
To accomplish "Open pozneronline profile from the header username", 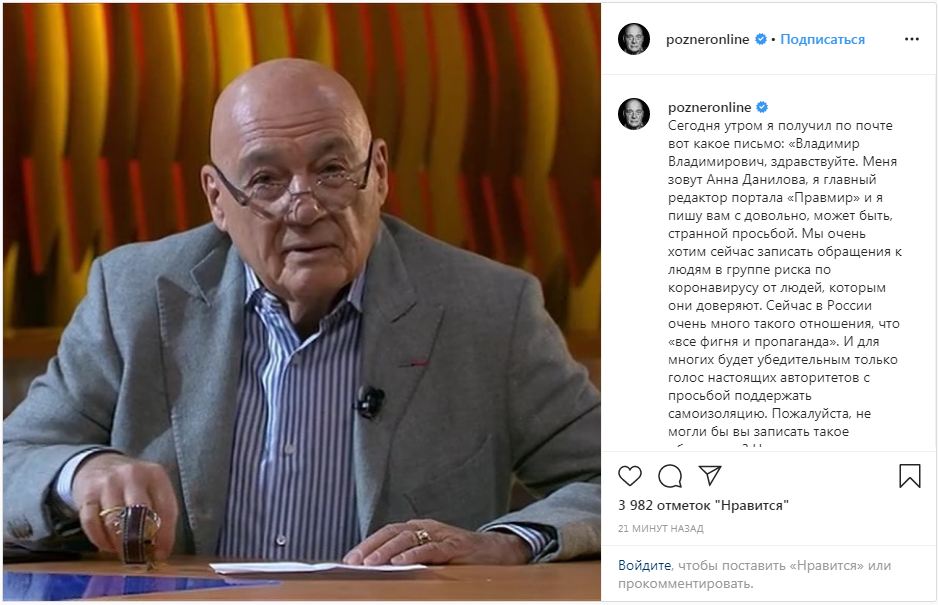I will pyautogui.click(x=707, y=39).
